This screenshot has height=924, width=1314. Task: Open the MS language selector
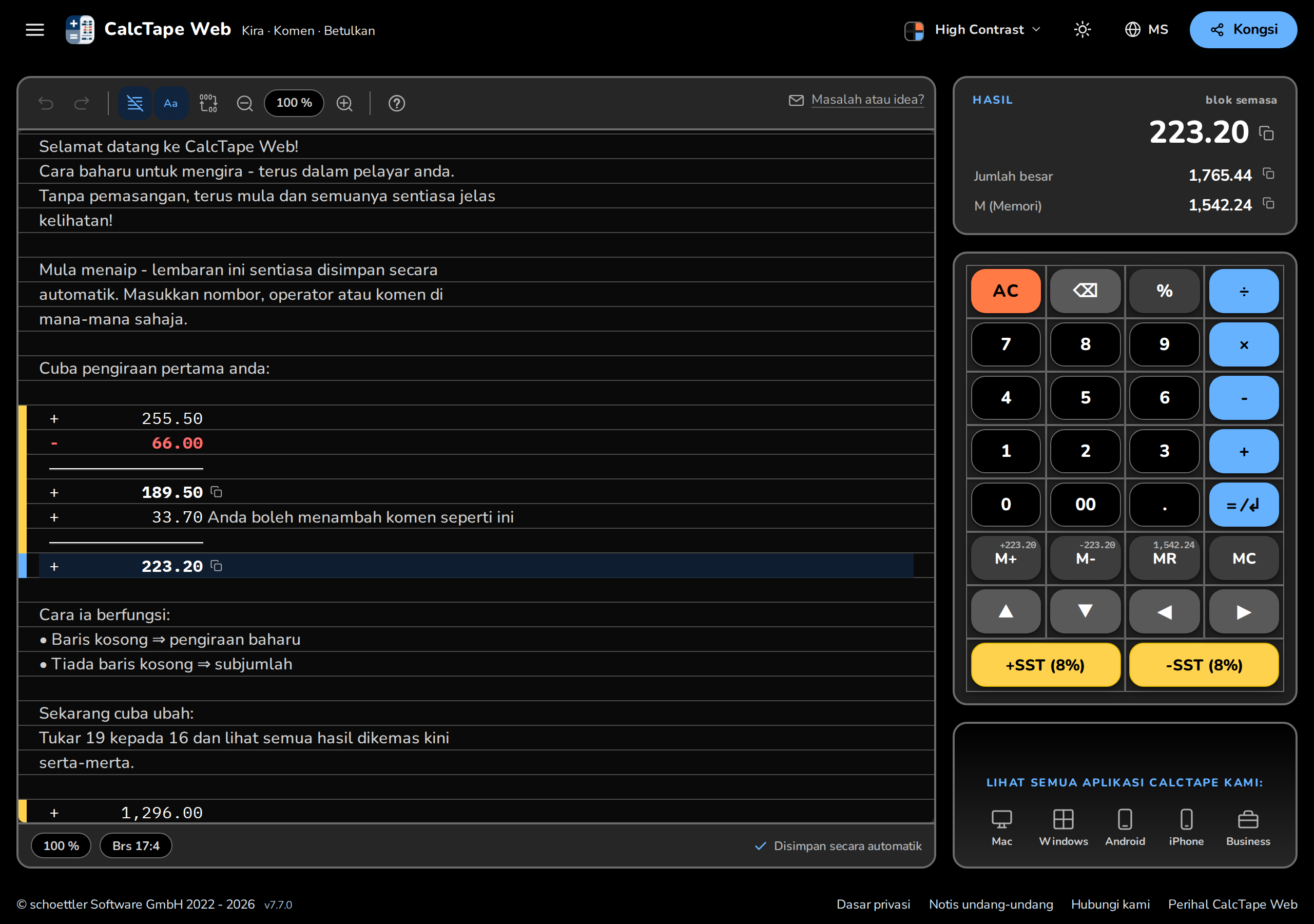pyautogui.click(x=1146, y=29)
